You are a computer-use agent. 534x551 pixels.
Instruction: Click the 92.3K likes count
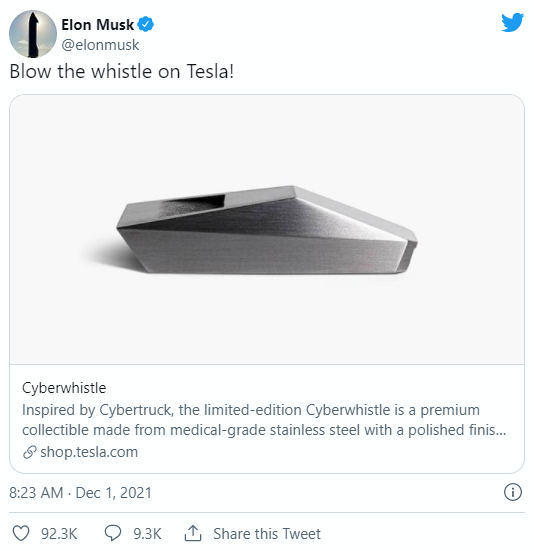coord(59,533)
